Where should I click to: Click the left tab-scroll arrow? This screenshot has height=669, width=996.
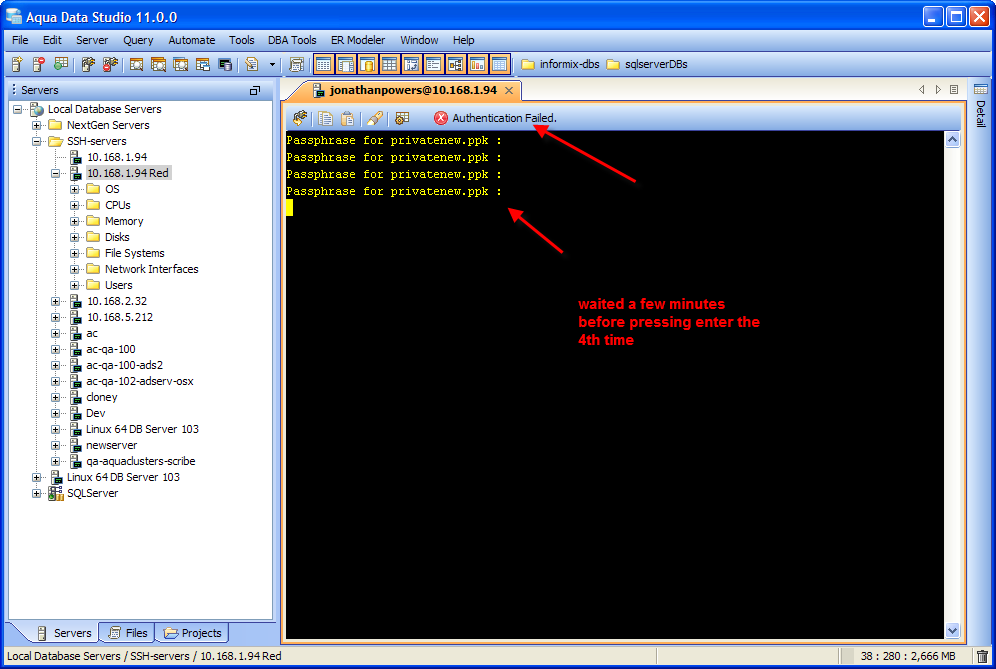click(x=922, y=90)
